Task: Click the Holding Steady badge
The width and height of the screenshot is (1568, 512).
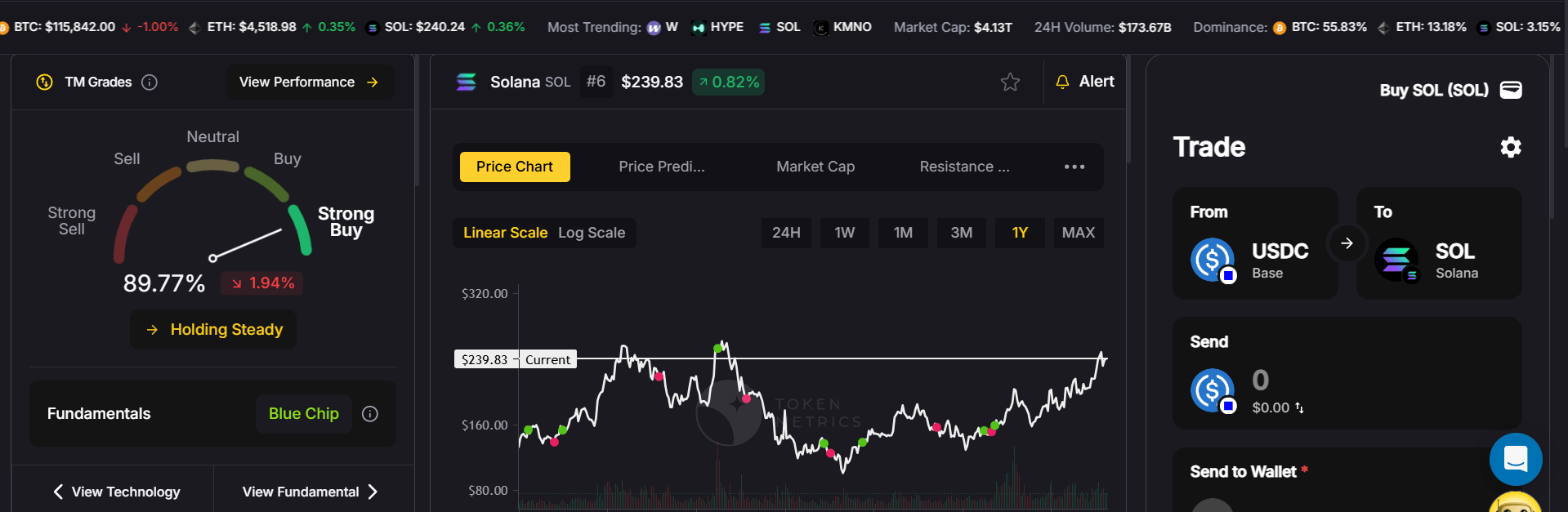Action: tap(213, 330)
